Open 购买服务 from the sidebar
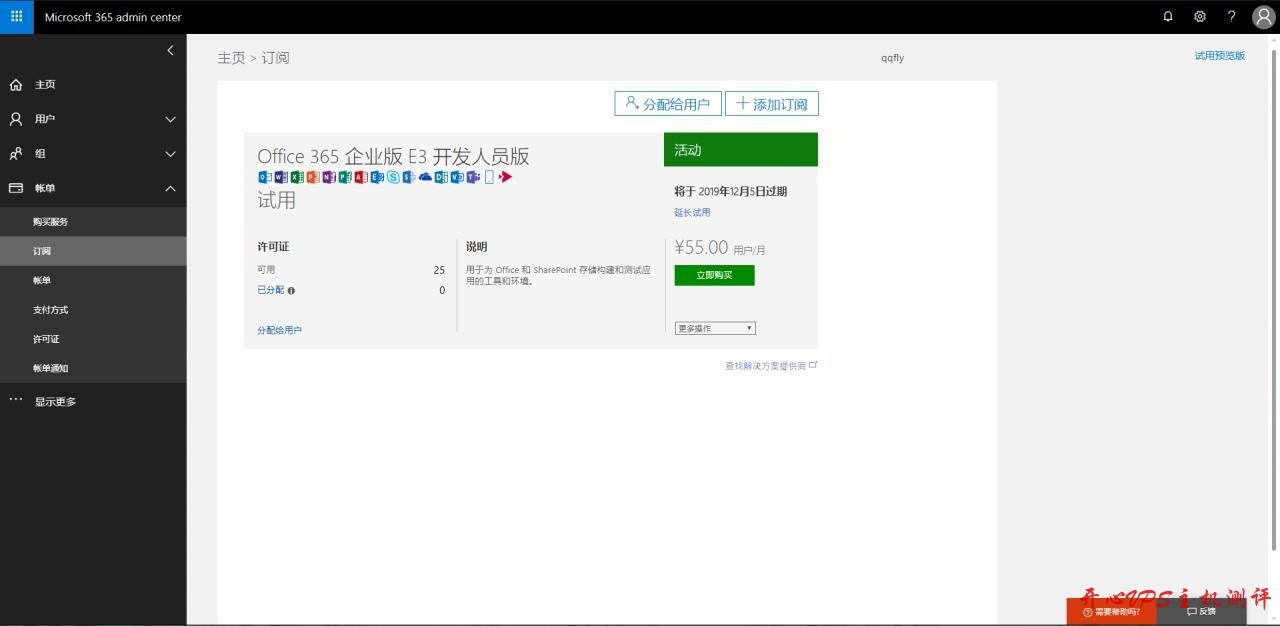The height and width of the screenshot is (626, 1280). [x=52, y=221]
